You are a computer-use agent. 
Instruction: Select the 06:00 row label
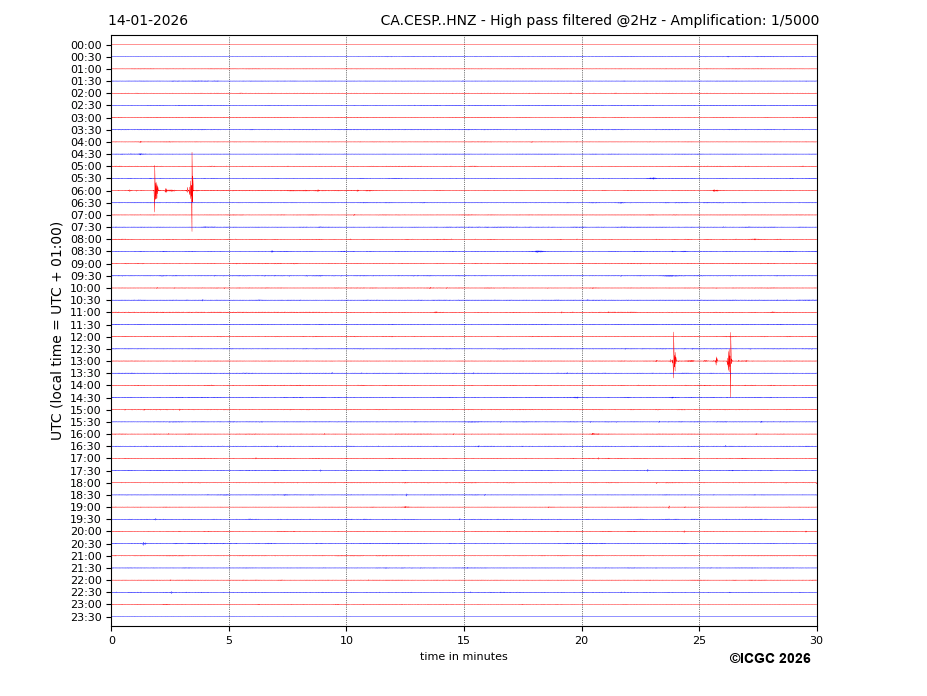pyautogui.click(x=86, y=191)
